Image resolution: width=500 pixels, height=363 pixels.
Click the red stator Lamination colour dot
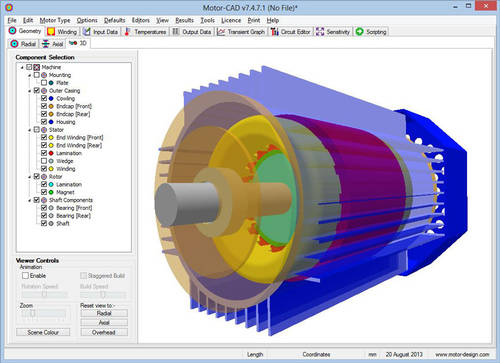coord(51,153)
